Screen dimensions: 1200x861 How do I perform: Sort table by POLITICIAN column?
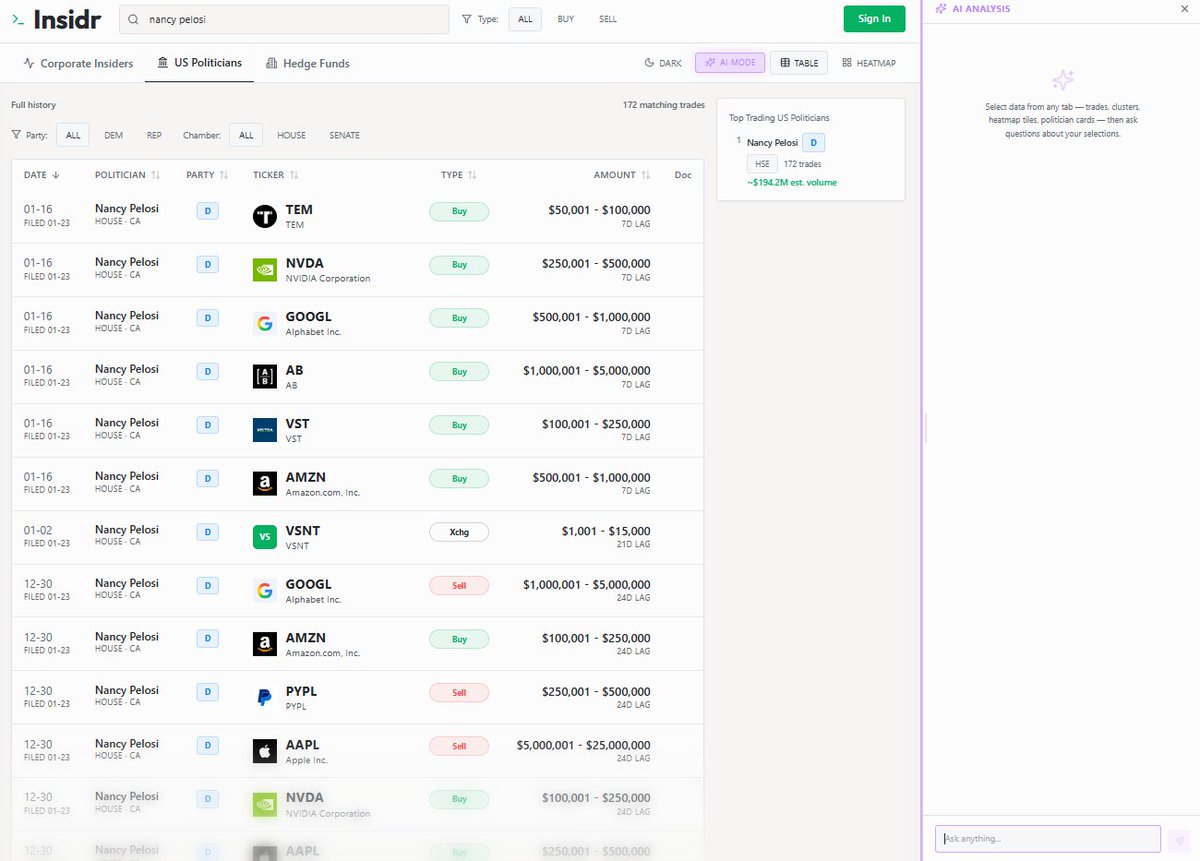tap(128, 175)
